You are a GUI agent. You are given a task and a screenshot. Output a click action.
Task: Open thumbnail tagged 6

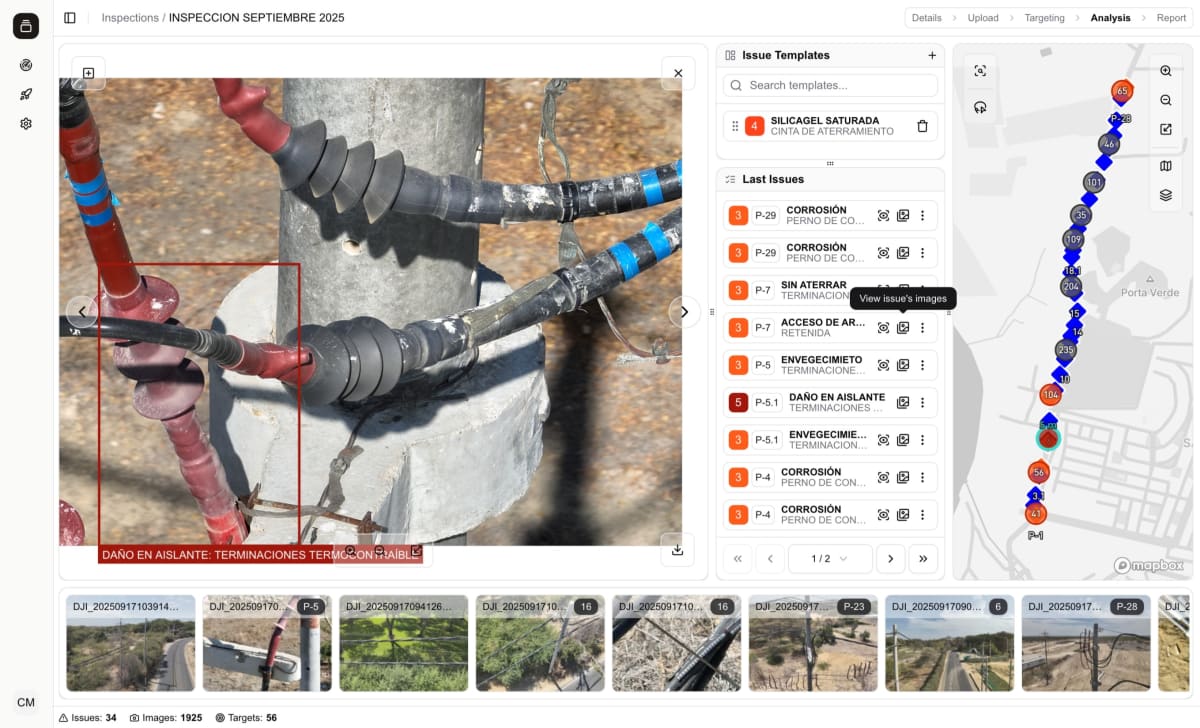pyautogui.click(x=949, y=643)
